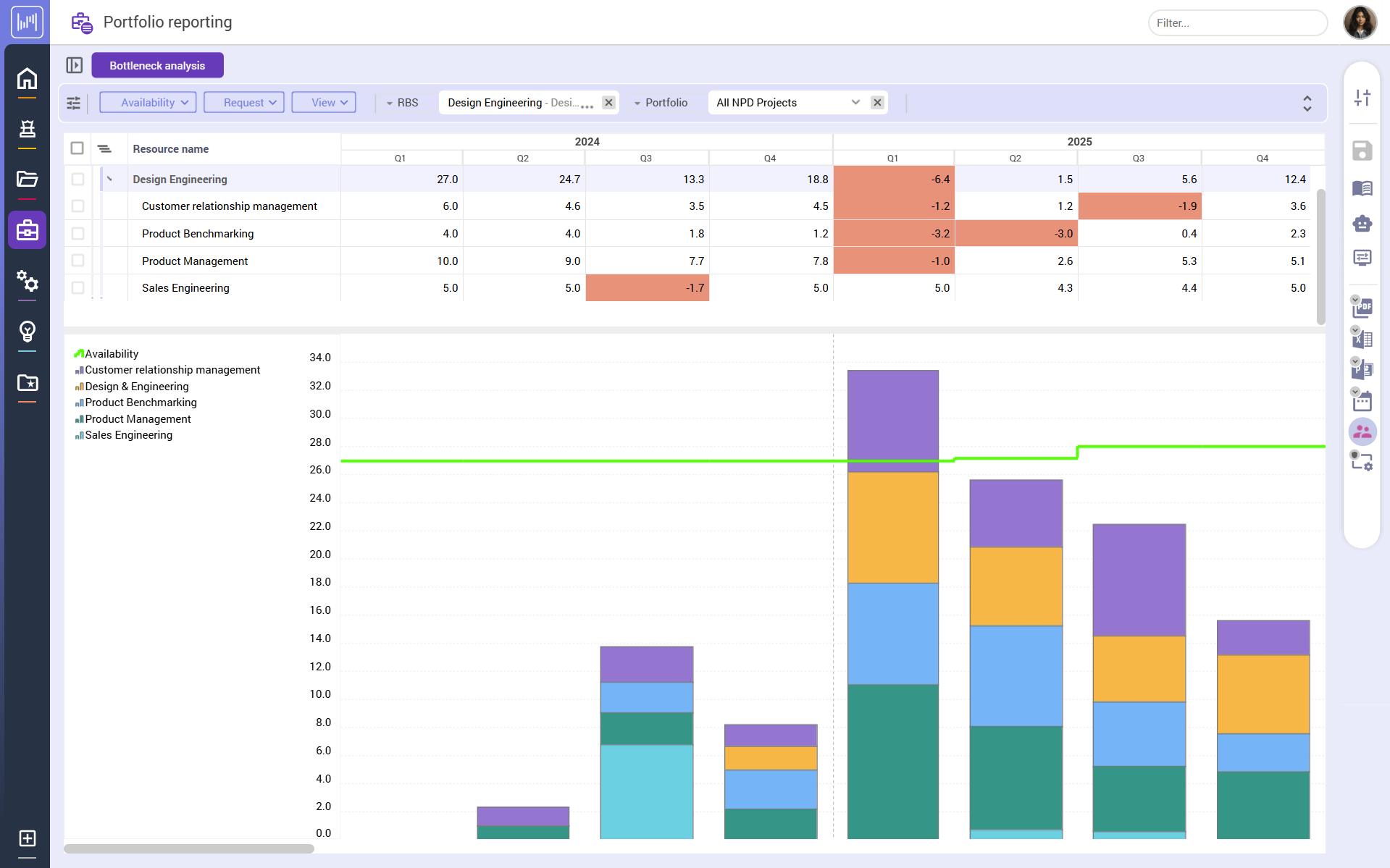Export the data to Excel
Image resolution: width=1390 pixels, height=868 pixels.
[1362, 338]
